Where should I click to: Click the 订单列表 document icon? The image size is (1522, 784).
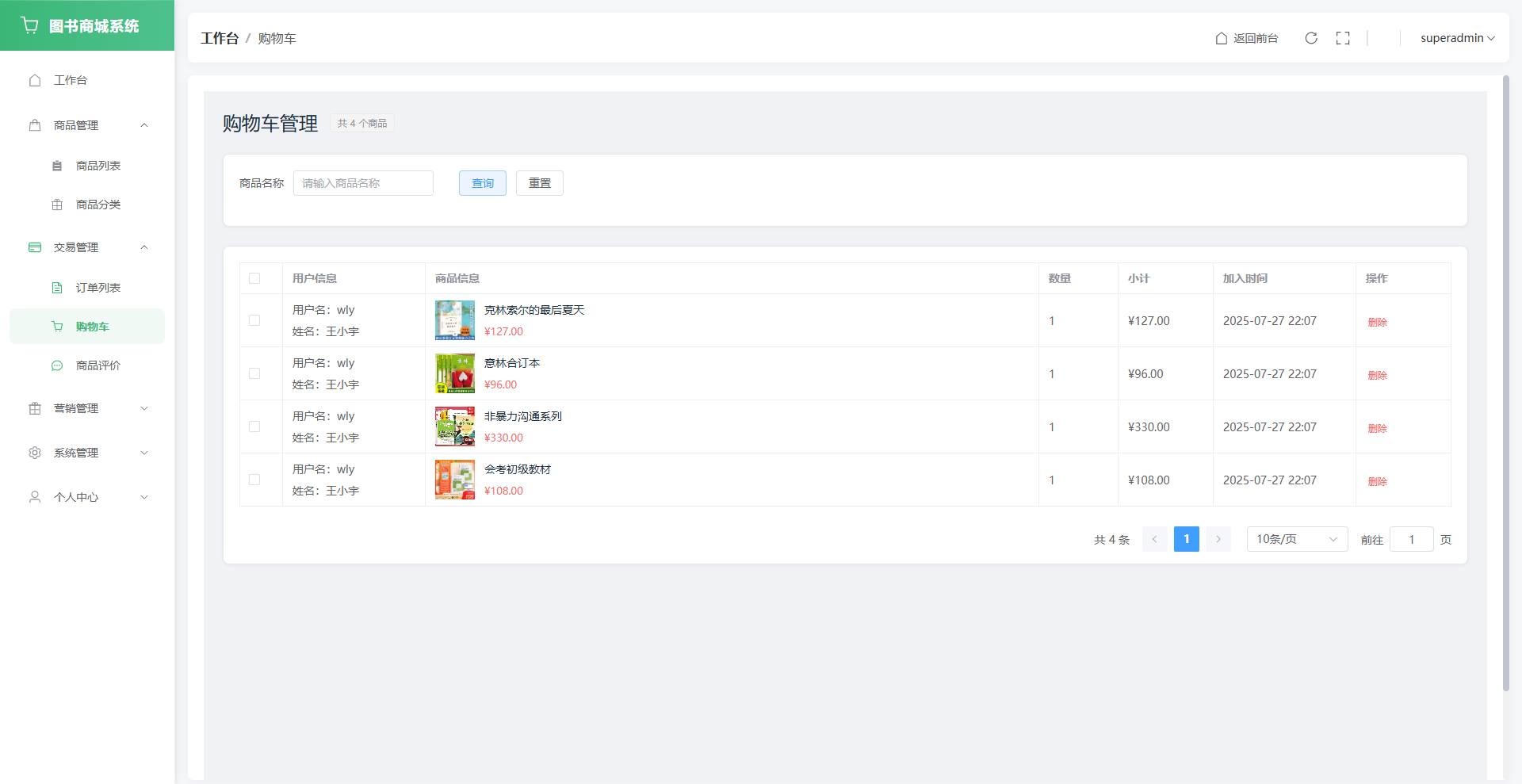[x=57, y=288]
